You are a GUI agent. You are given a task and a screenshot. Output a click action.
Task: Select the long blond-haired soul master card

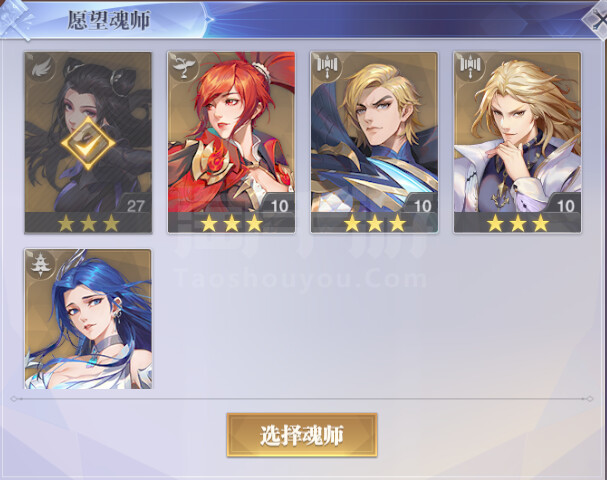pos(518,142)
